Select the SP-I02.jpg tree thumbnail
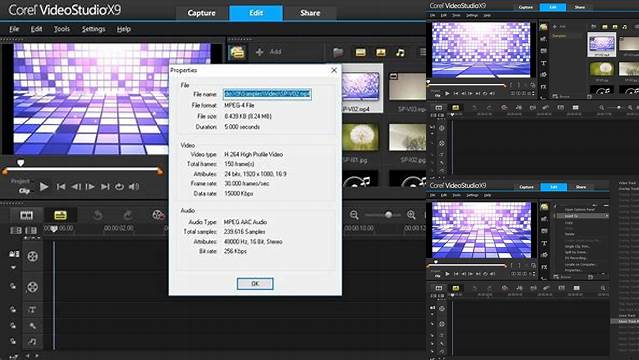 (408, 137)
